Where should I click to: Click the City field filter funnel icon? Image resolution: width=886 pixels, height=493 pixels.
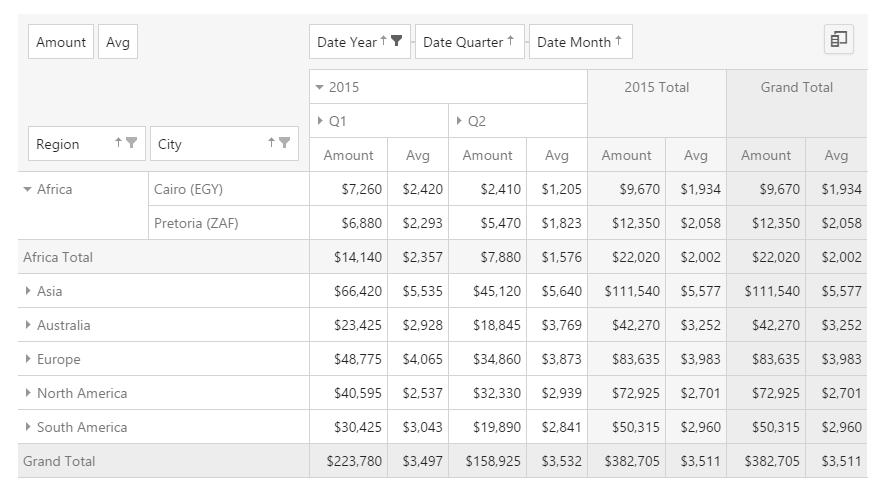pos(284,143)
